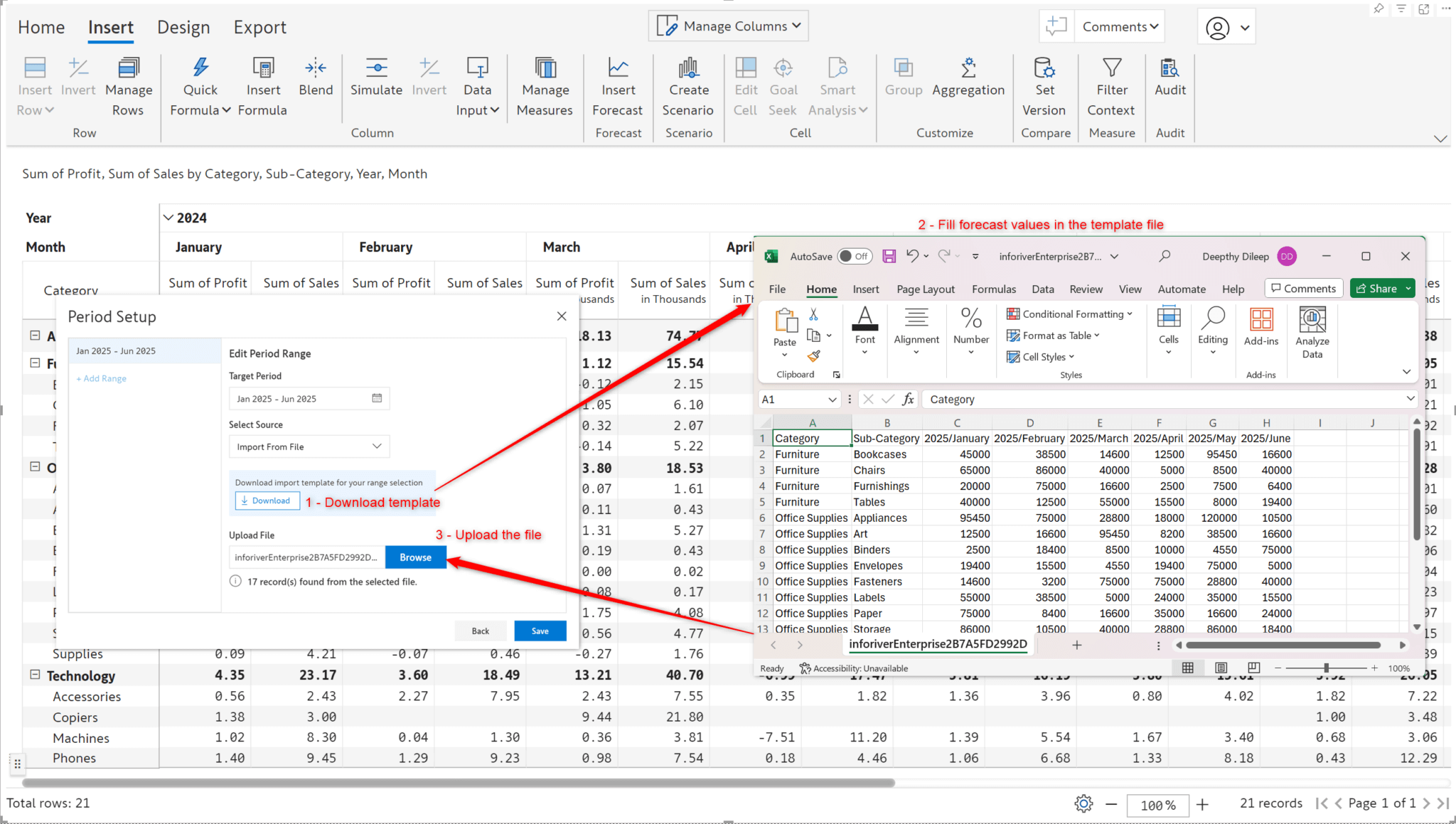Viewport: 1456px width, 824px height.
Task: Open Excel Formulas tab
Action: point(994,289)
